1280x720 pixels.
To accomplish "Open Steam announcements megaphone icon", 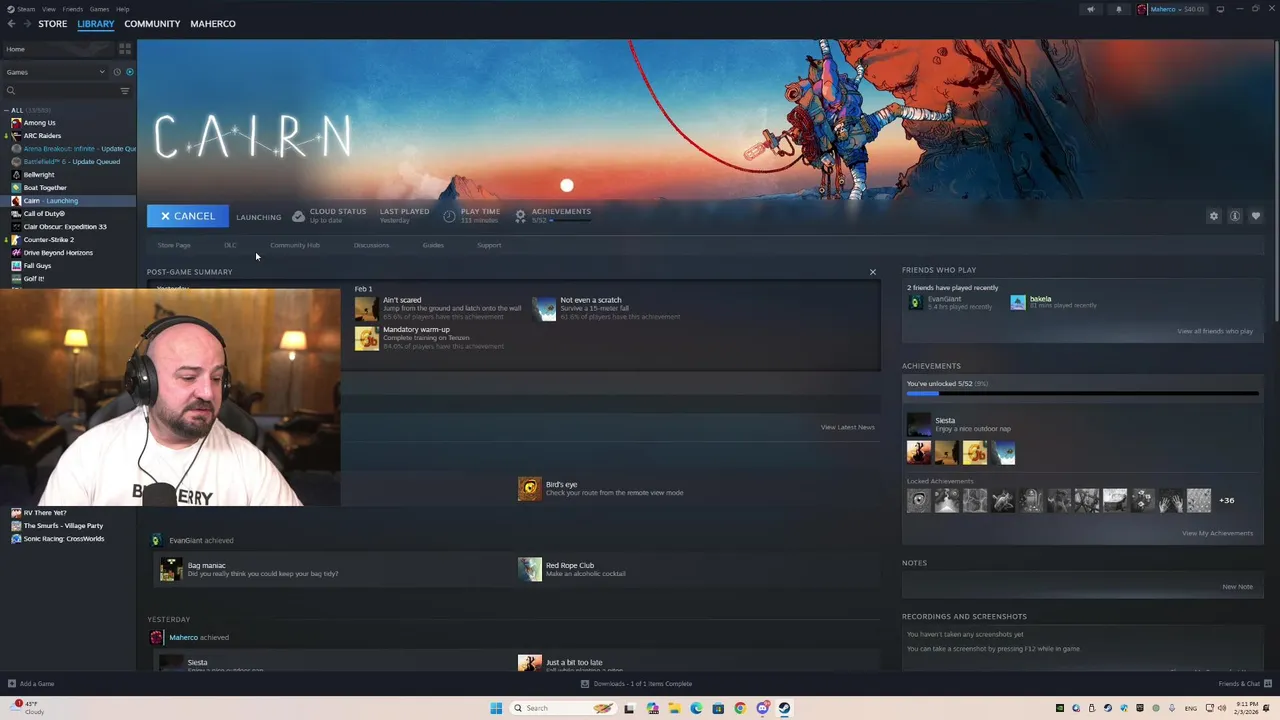I will [1090, 9].
